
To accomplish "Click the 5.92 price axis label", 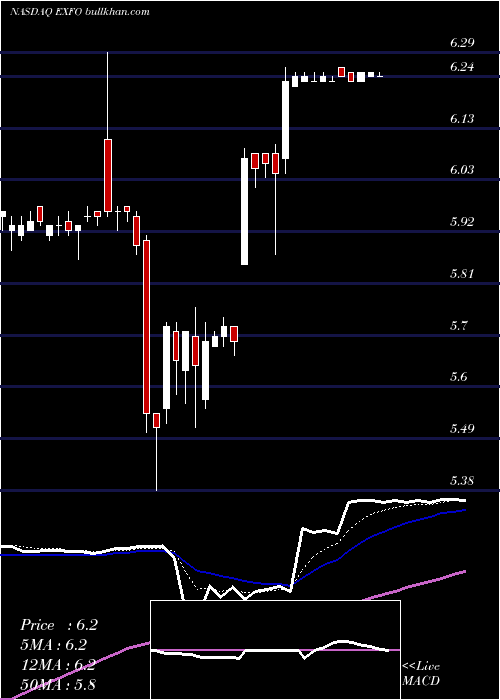I will (462, 221).
